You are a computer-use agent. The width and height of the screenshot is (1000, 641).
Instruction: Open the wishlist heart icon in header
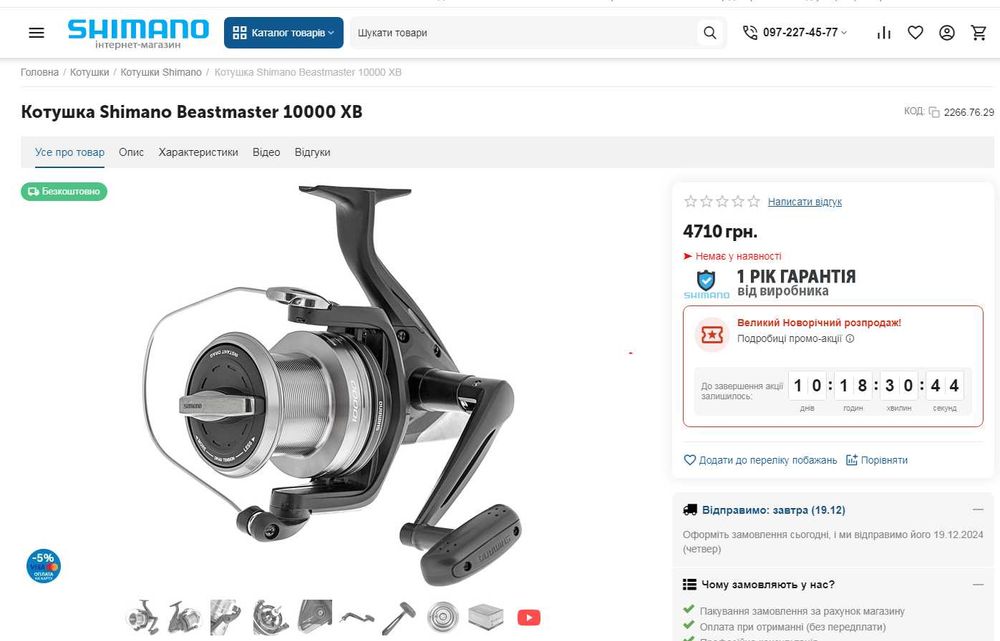tap(915, 33)
